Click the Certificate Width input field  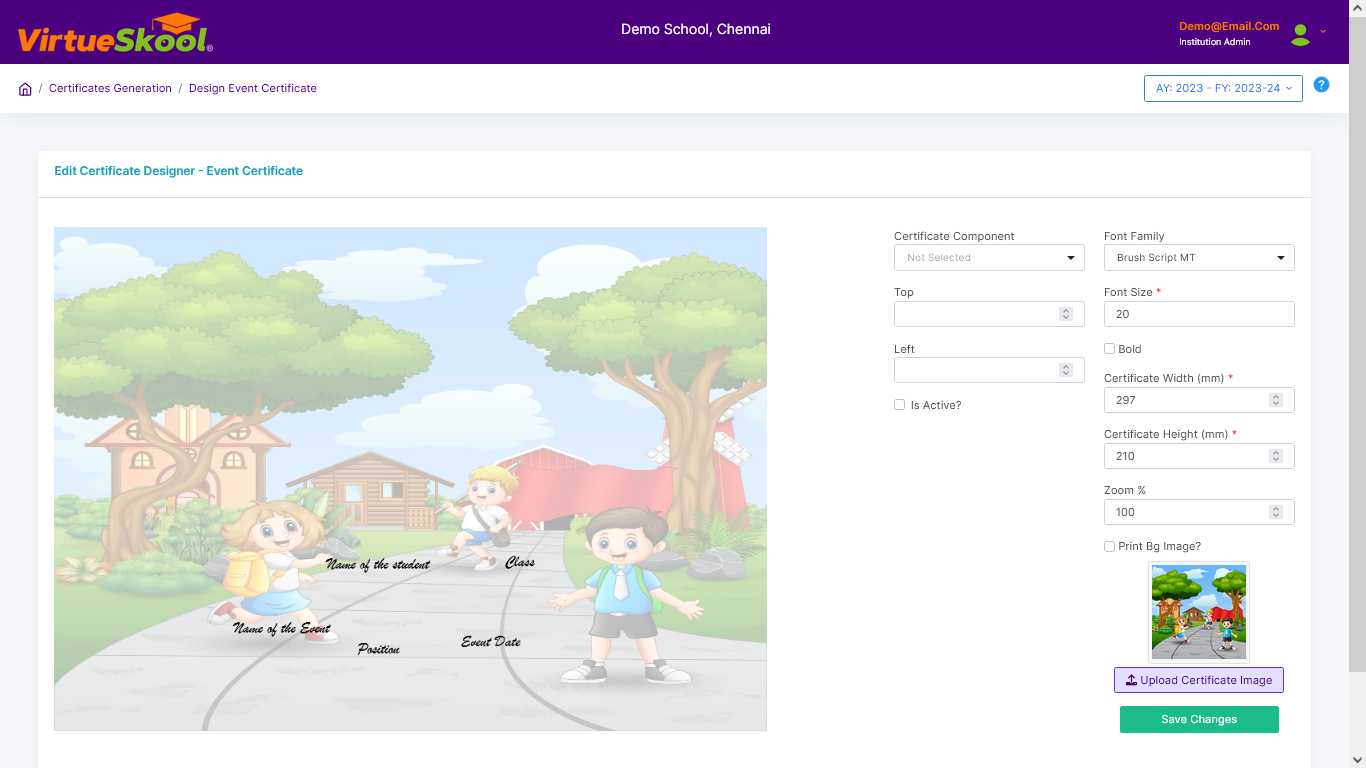(1199, 400)
